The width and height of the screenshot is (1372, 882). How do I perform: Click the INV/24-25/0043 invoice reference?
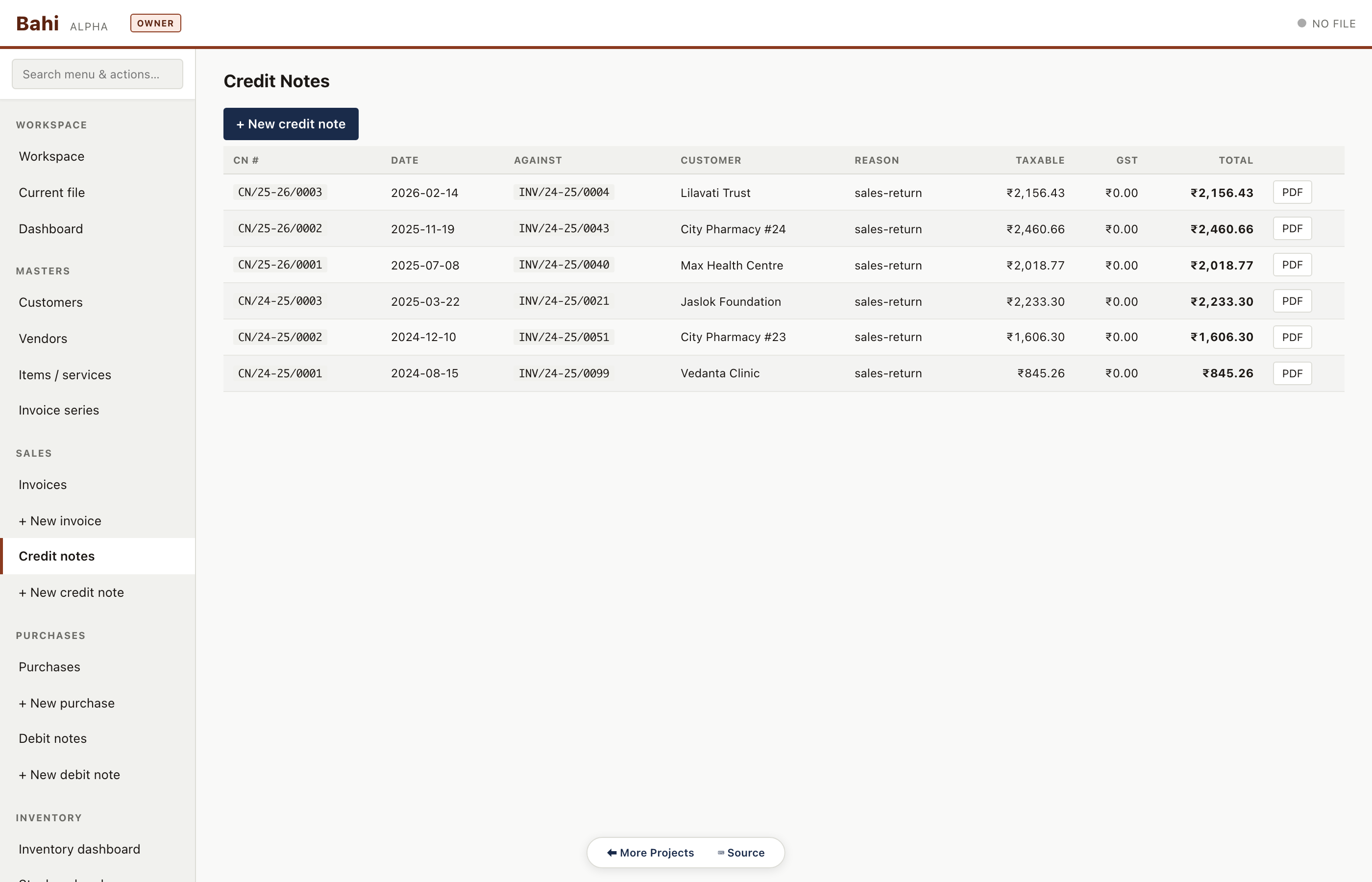563,228
